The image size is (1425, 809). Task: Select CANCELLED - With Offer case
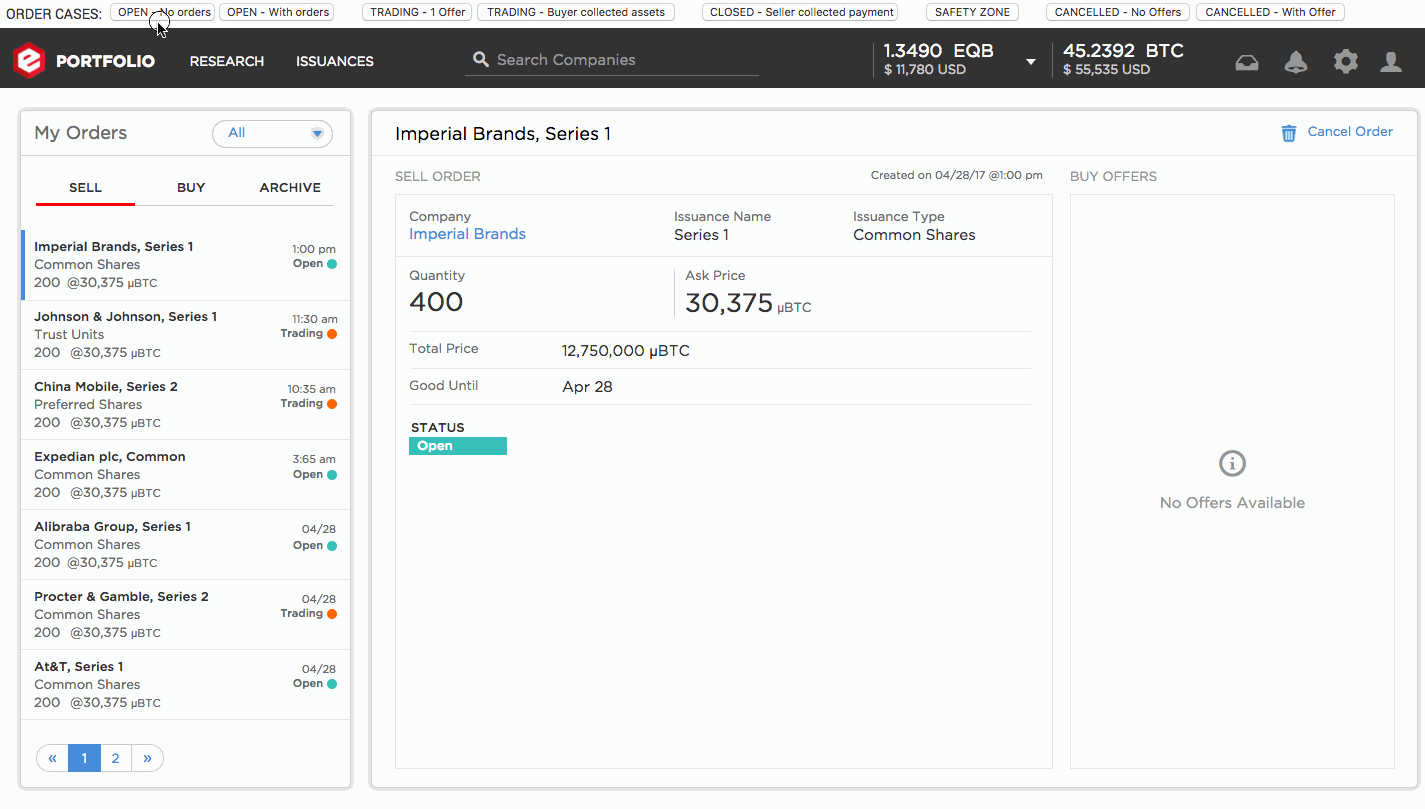[1270, 12]
